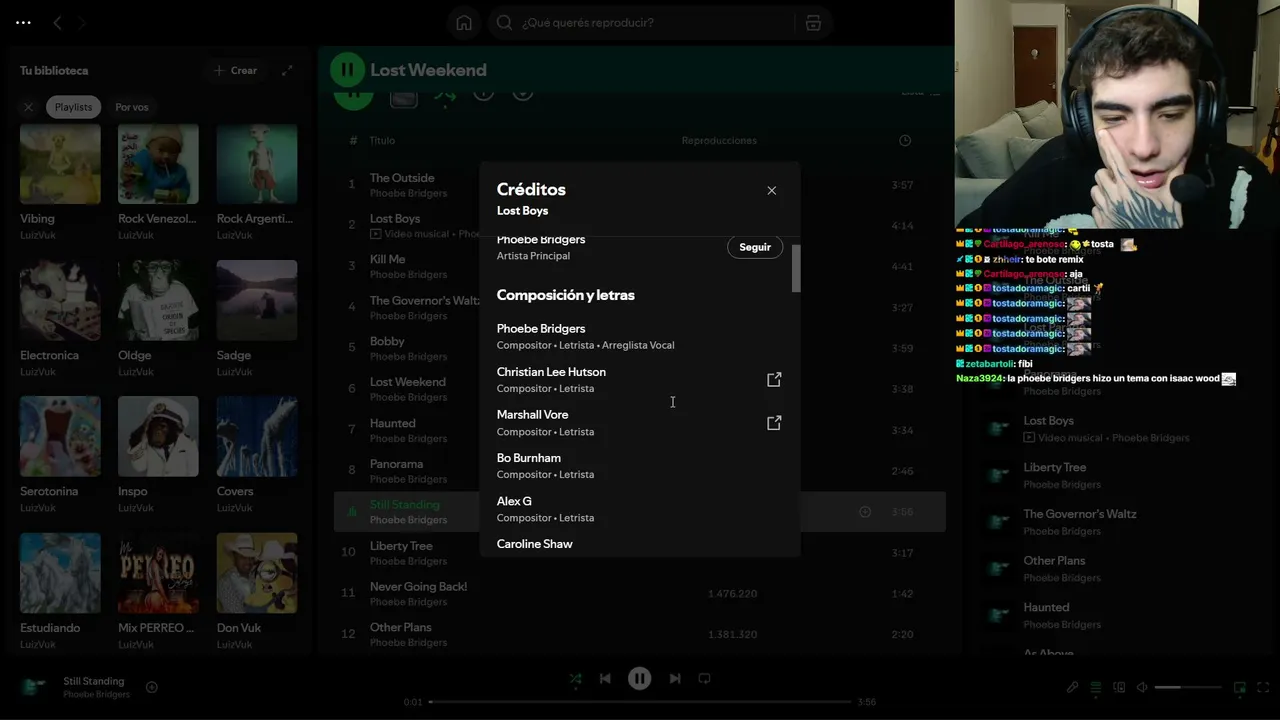Select the track Panorama

(396, 464)
